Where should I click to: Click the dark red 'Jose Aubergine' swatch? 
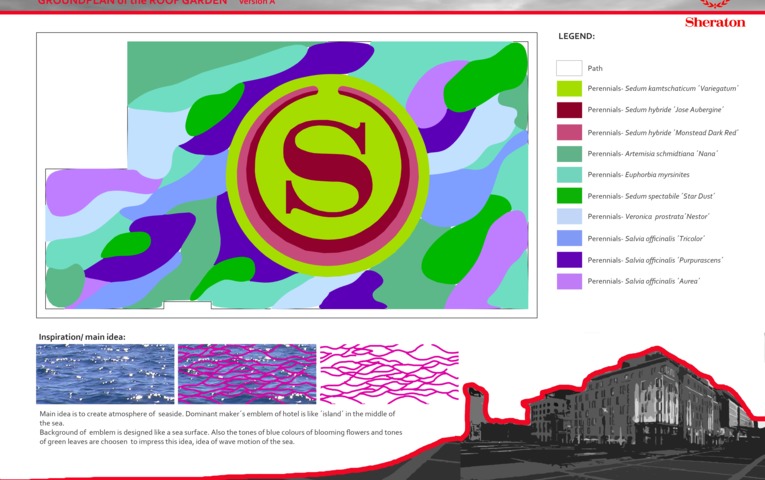coord(569,110)
